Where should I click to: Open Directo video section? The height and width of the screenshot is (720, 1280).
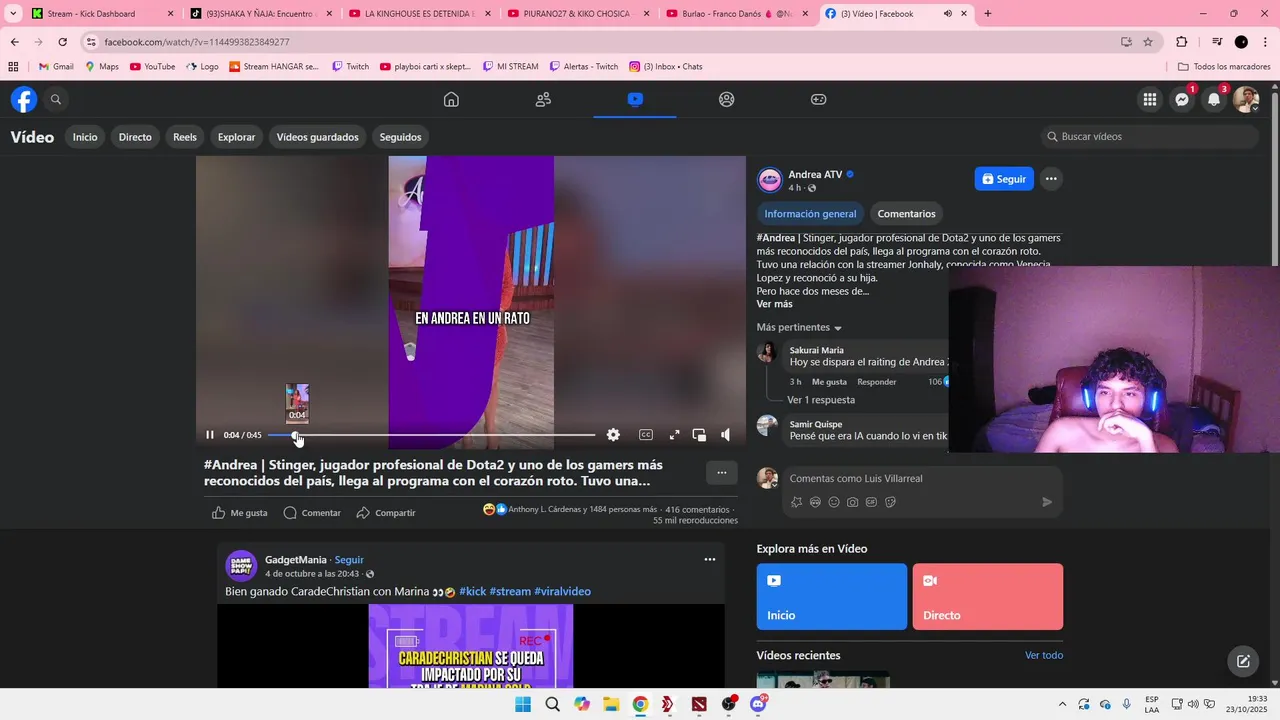click(x=135, y=137)
